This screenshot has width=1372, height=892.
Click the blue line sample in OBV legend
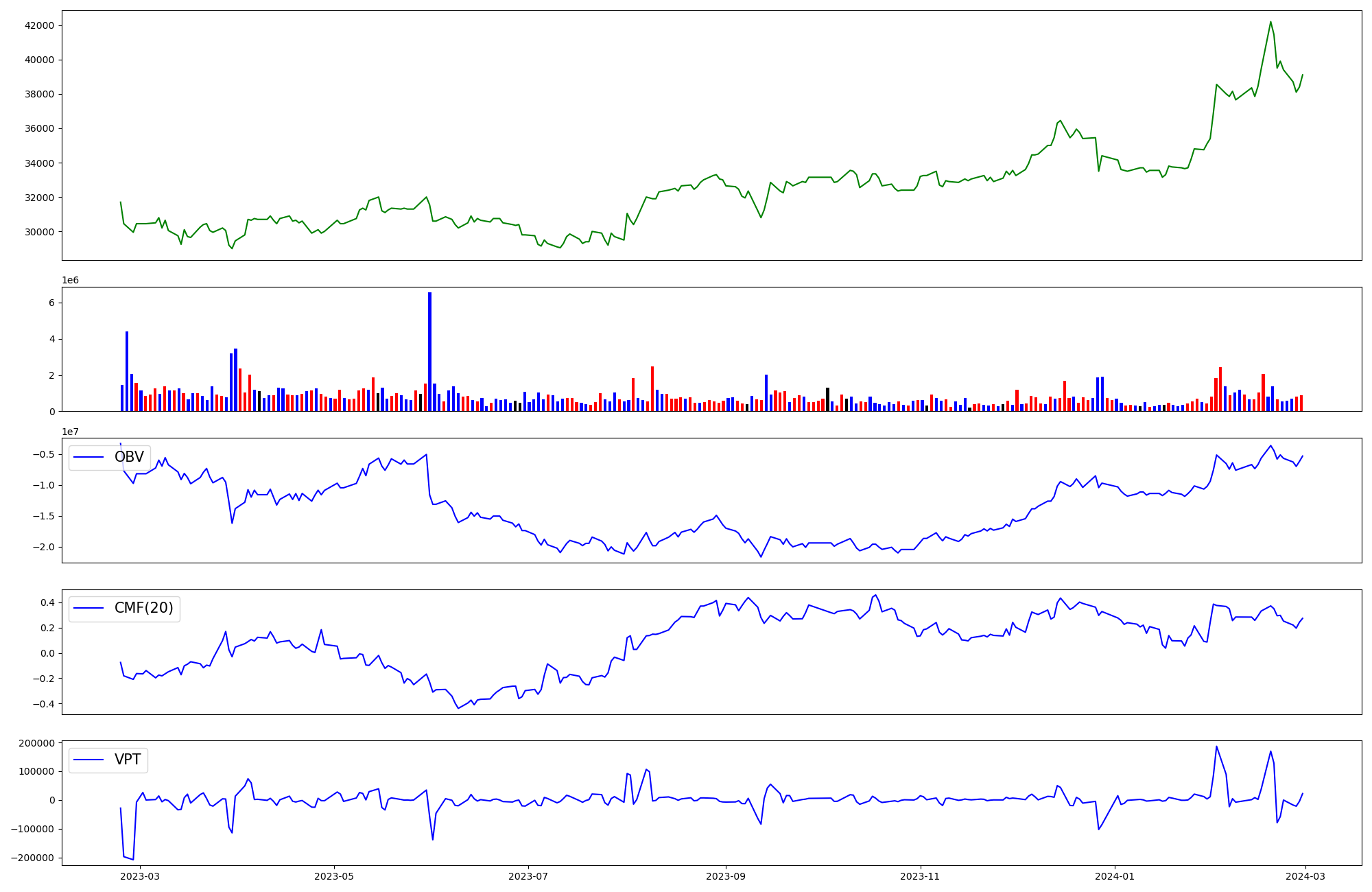(x=88, y=457)
